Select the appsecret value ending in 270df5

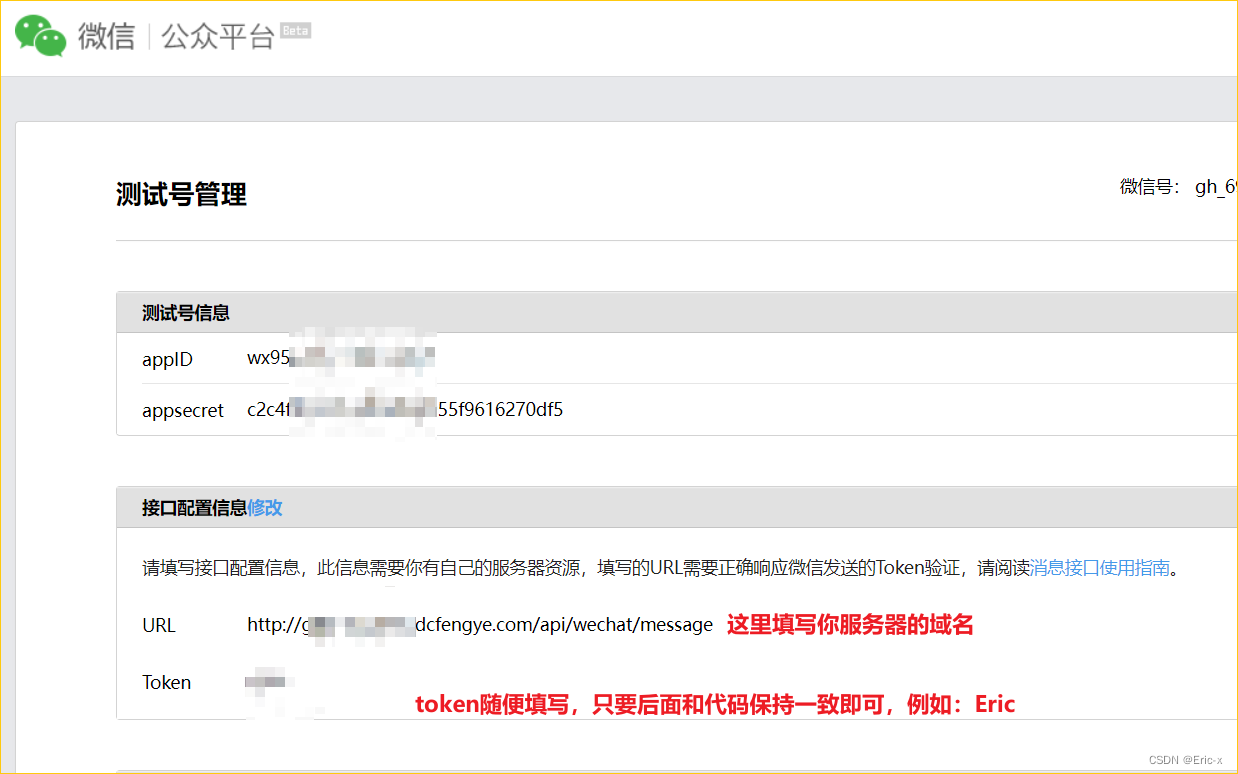405,409
